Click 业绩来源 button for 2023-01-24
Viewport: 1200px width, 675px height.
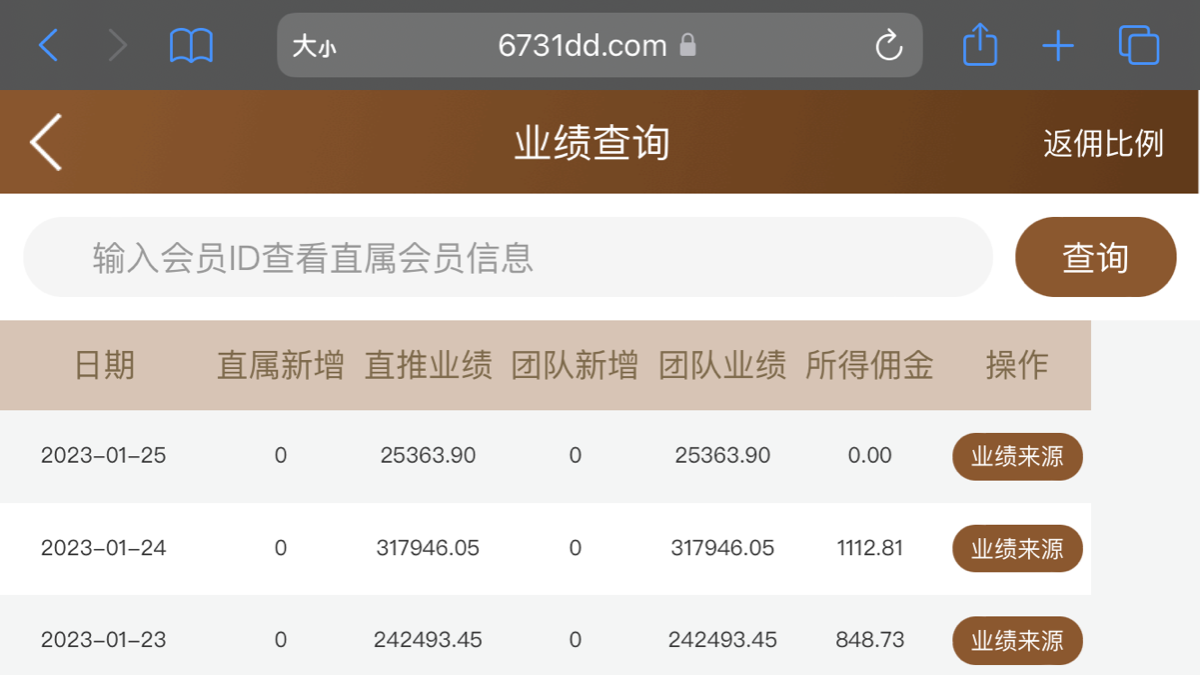(x=1017, y=548)
